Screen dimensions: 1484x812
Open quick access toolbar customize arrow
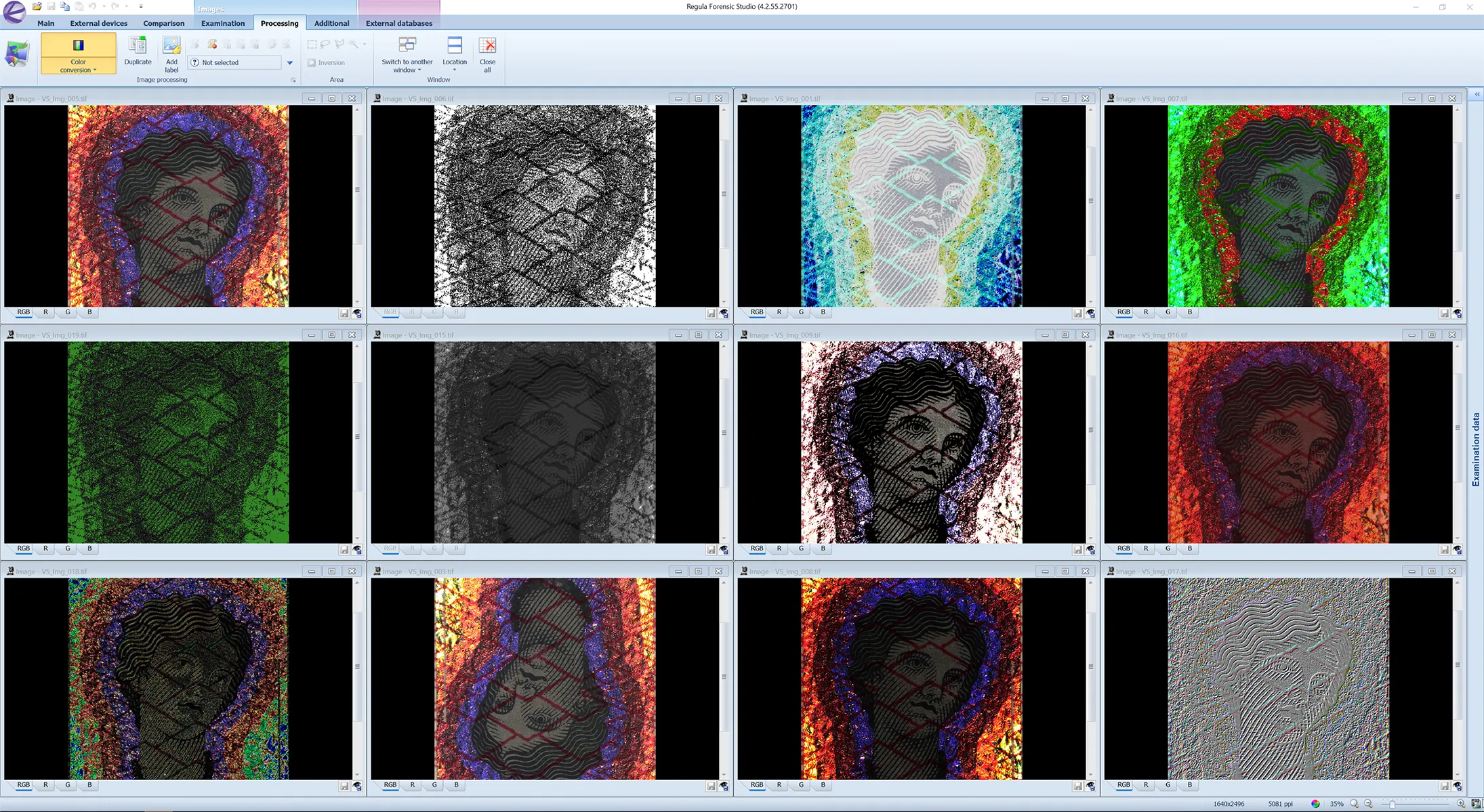pyautogui.click(x=141, y=6)
